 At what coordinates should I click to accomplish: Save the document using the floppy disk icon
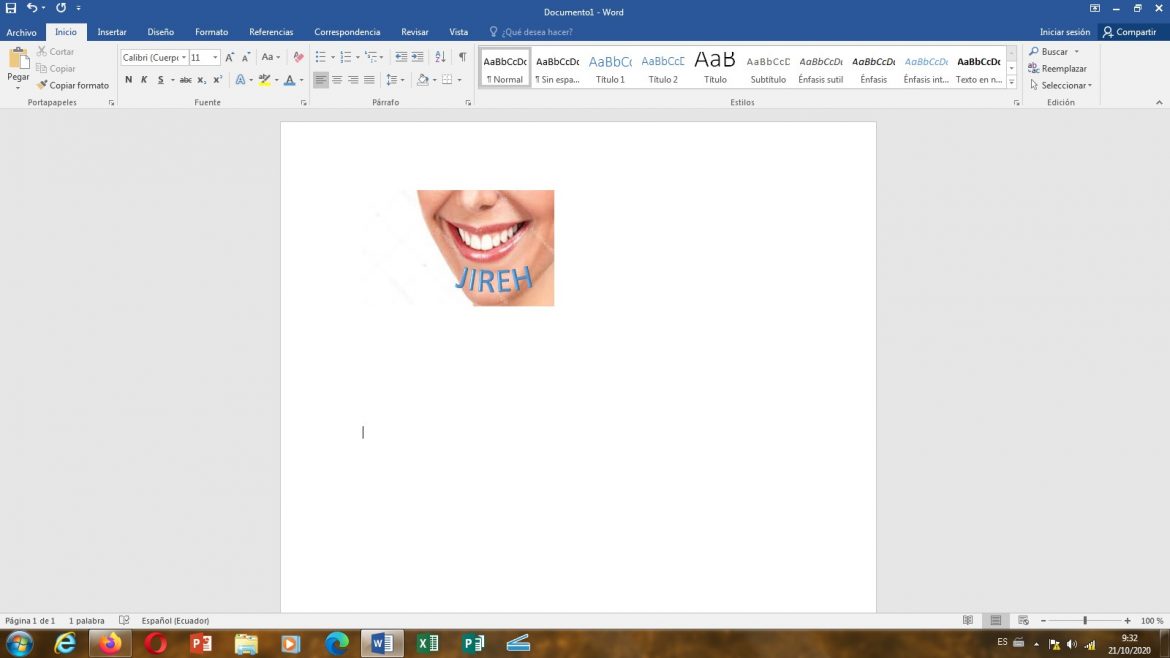pos(11,8)
